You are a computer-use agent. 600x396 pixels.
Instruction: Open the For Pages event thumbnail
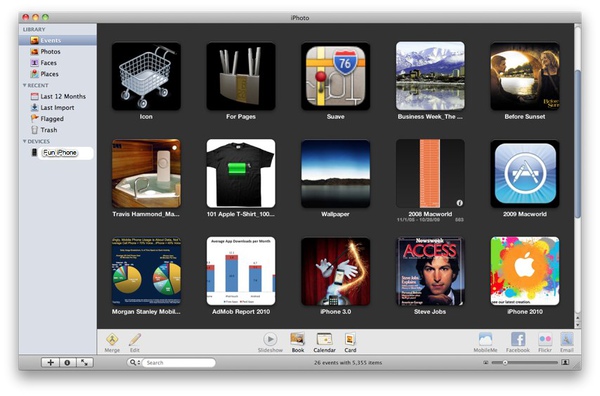[241, 76]
